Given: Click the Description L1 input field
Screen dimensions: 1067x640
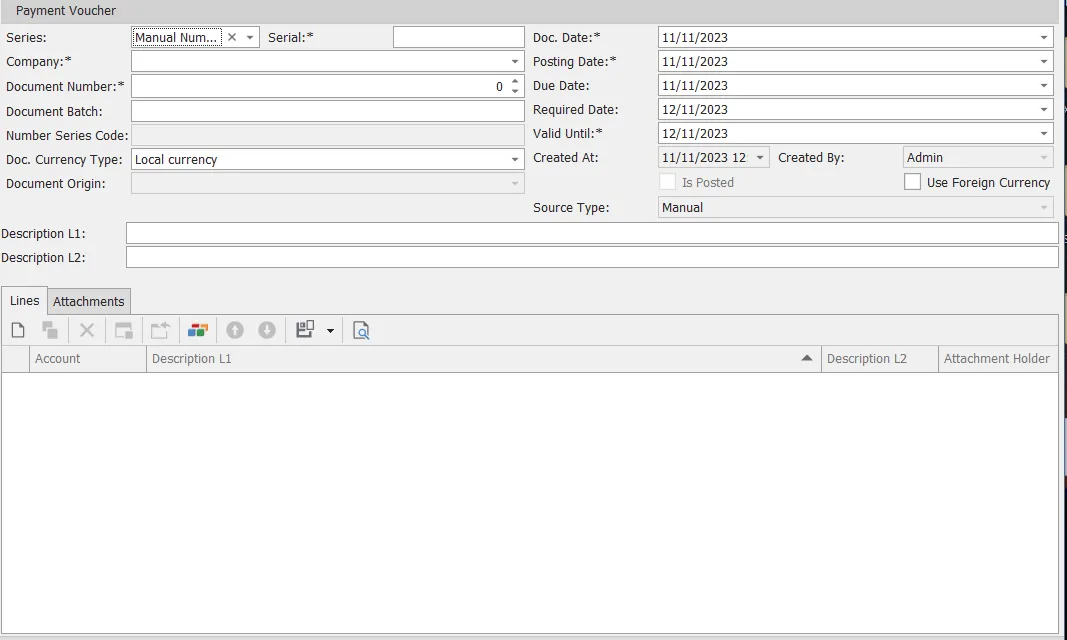Looking at the screenshot, I should 590,233.
